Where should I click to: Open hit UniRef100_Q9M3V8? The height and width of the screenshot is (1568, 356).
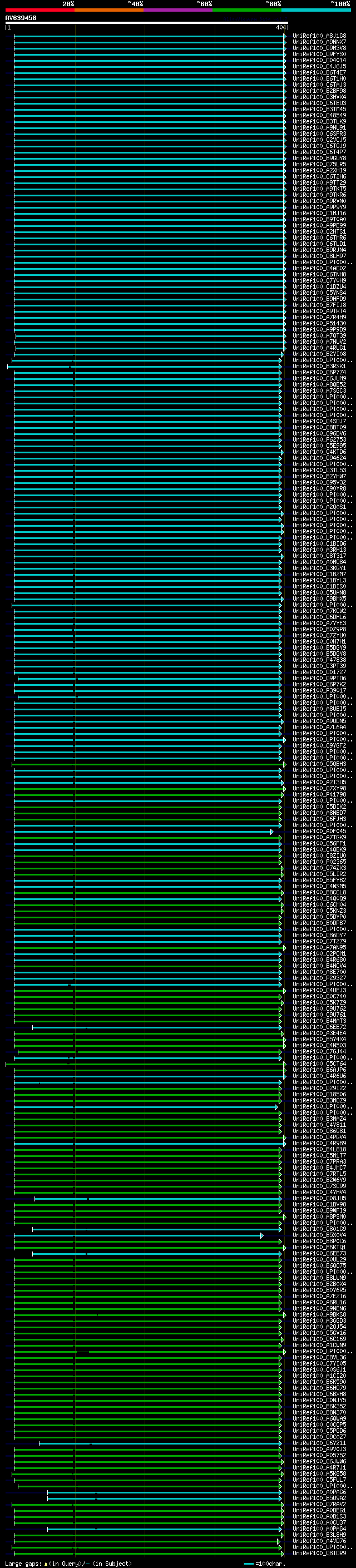click(x=319, y=48)
